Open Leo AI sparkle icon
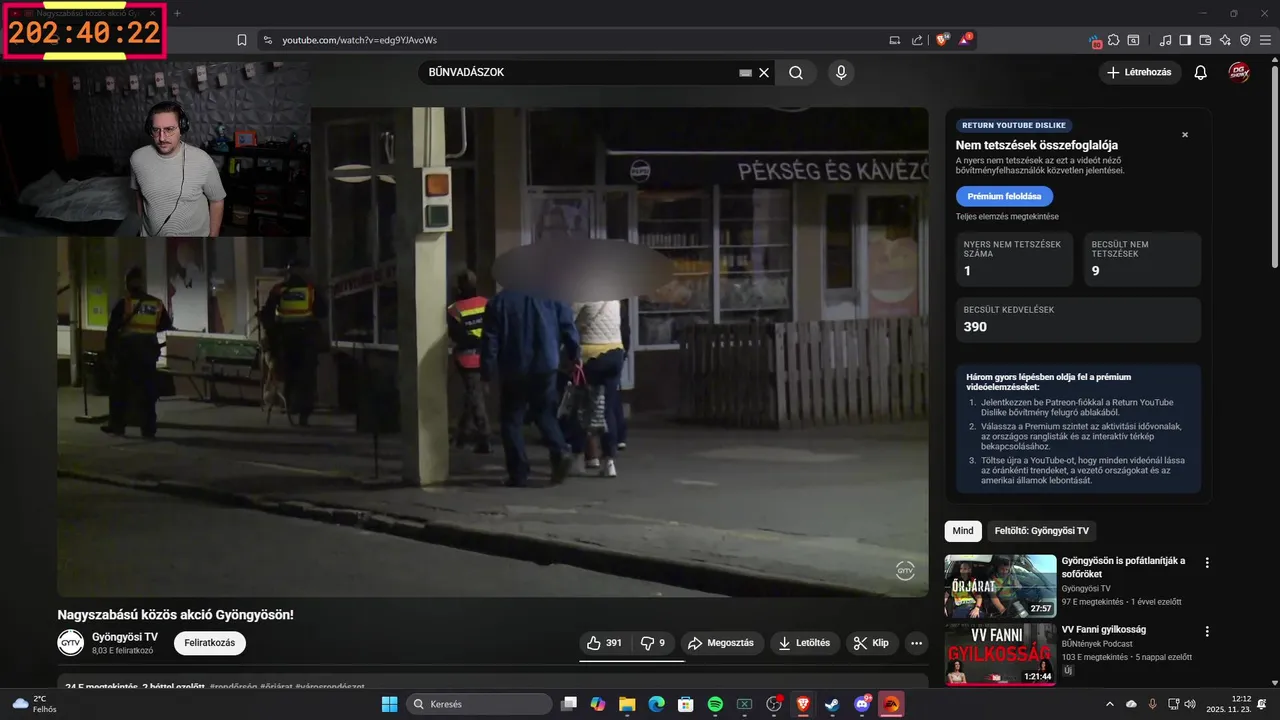 [x=1225, y=40]
